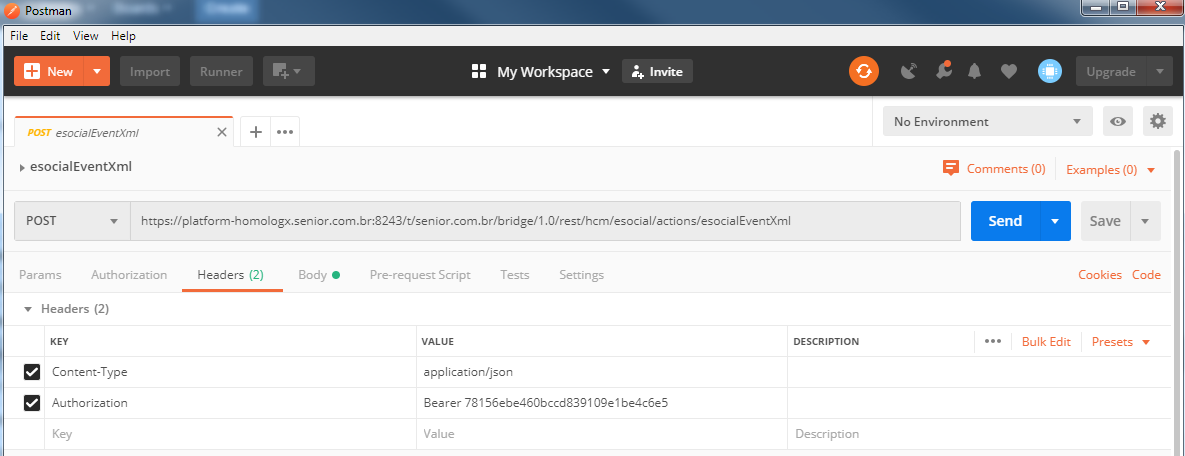Click the workspace grid icon
Image resolution: width=1185 pixels, height=456 pixels.
coord(478,72)
